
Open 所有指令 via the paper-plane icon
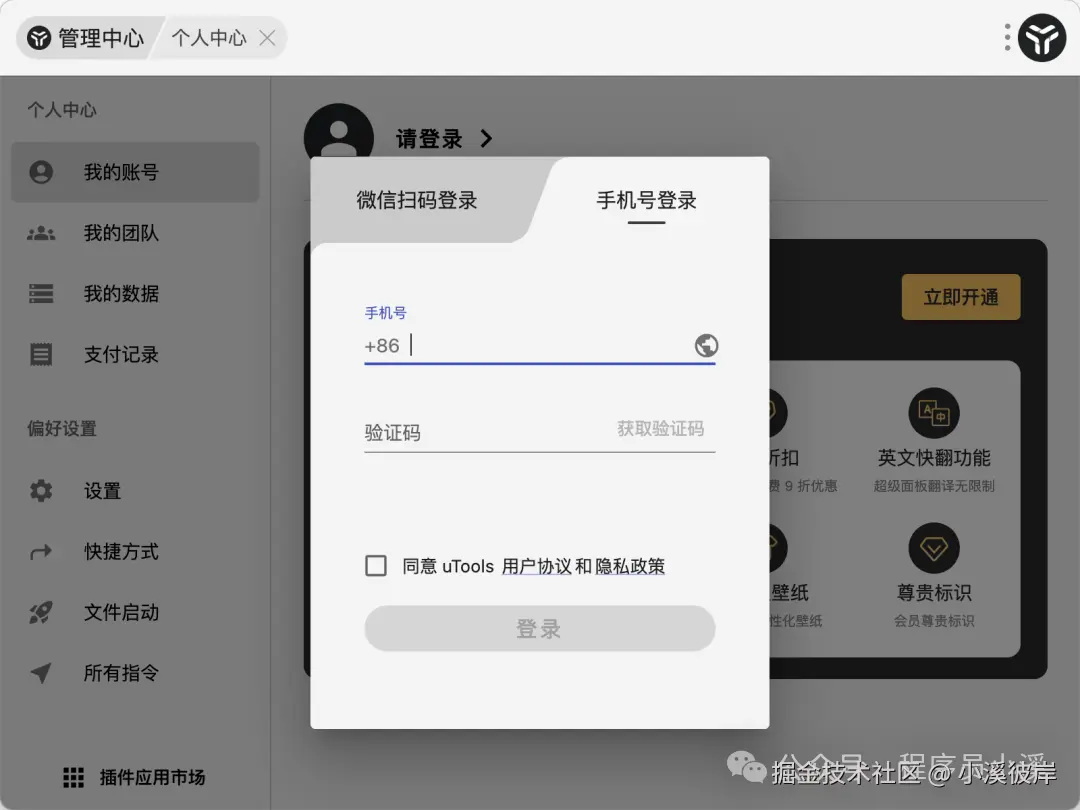click(x=40, y=673)
